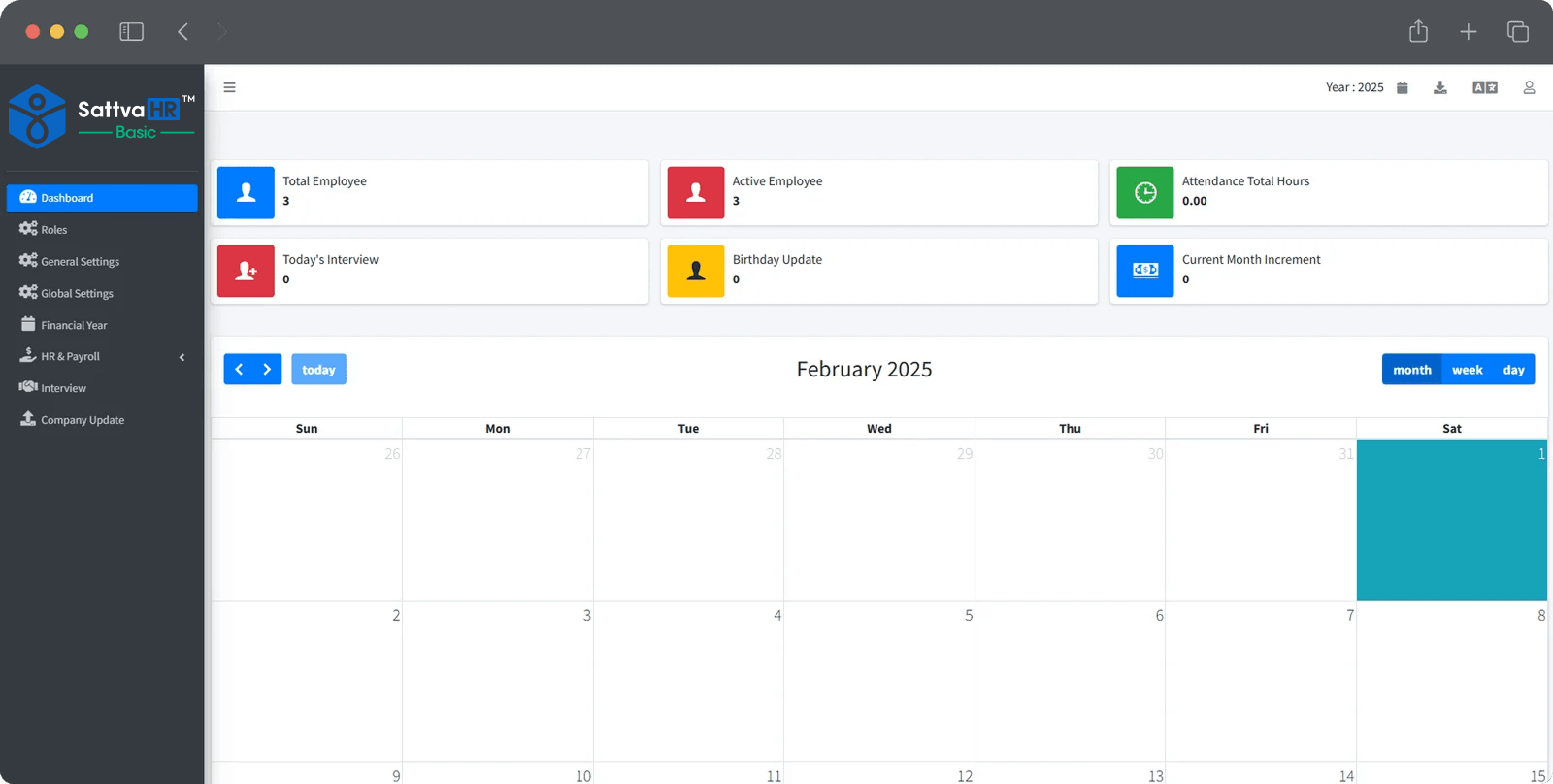This screenshot has width=1553, height=784.
Task: Click the Wed column header
Action: coord(879,429)
